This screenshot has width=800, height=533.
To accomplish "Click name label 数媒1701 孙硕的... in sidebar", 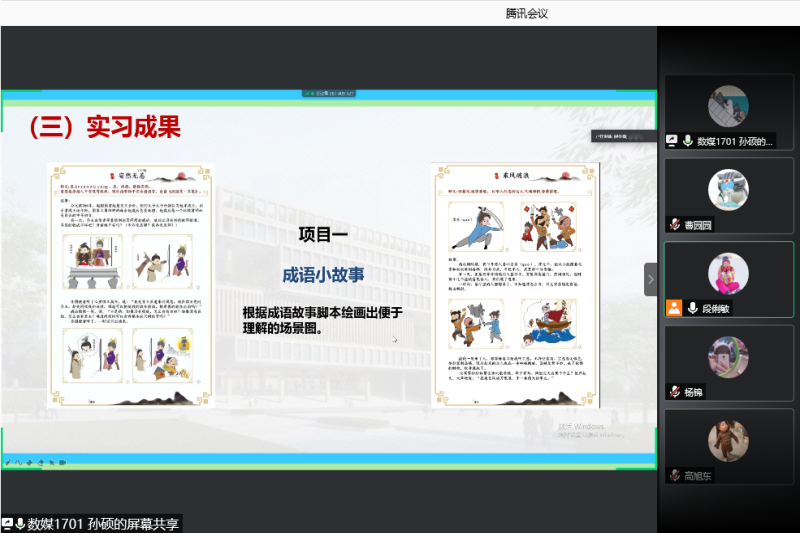I will (x=735, y=141).
